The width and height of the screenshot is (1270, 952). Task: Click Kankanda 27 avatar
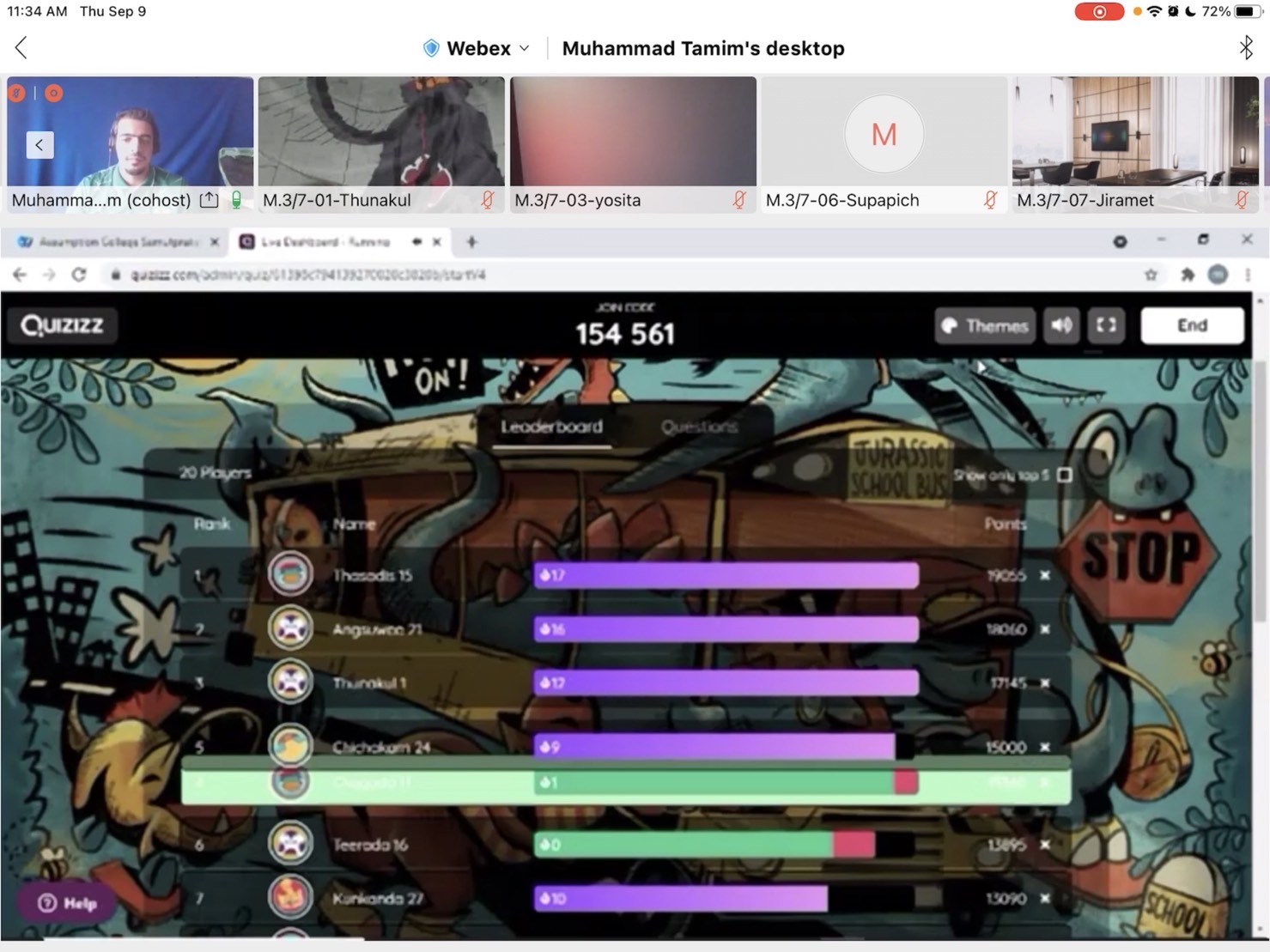290,897
